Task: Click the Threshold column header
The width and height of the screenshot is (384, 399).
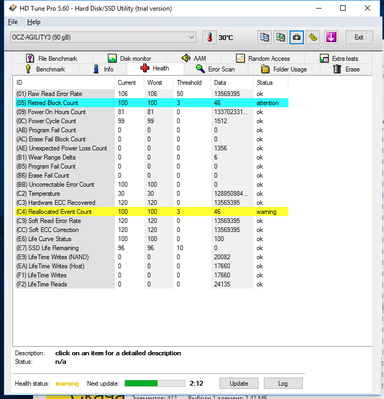Action: click(x=192, y=83)
